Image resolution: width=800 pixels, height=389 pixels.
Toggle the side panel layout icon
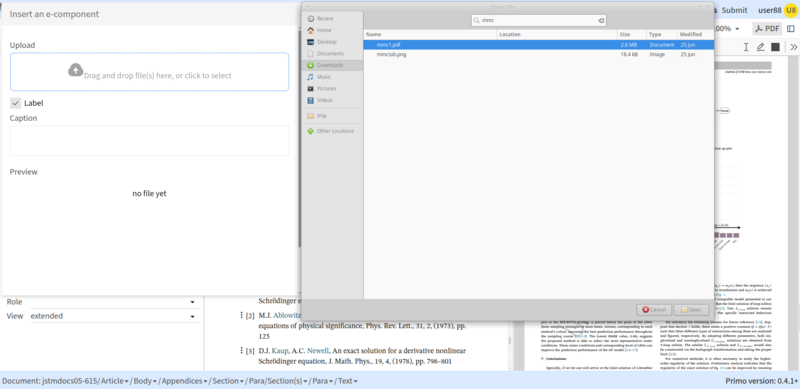click(x=791, y=29)
